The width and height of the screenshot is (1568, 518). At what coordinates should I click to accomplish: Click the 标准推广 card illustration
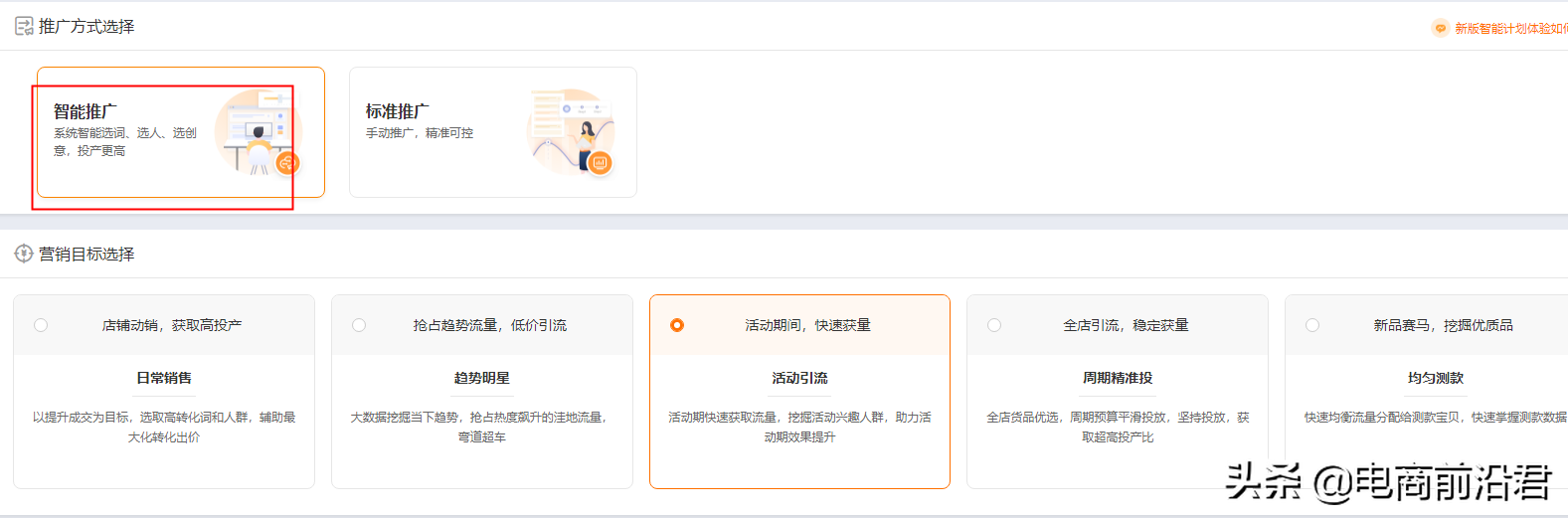572,131
